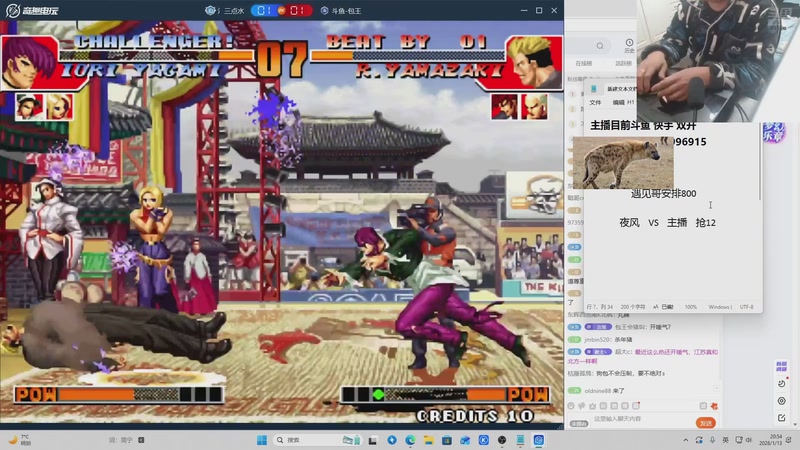The width and height of the screenshot is (800, 450).
Task: Select the 新建文本文档 Notepad tab
Action: (x=621, y=89)
